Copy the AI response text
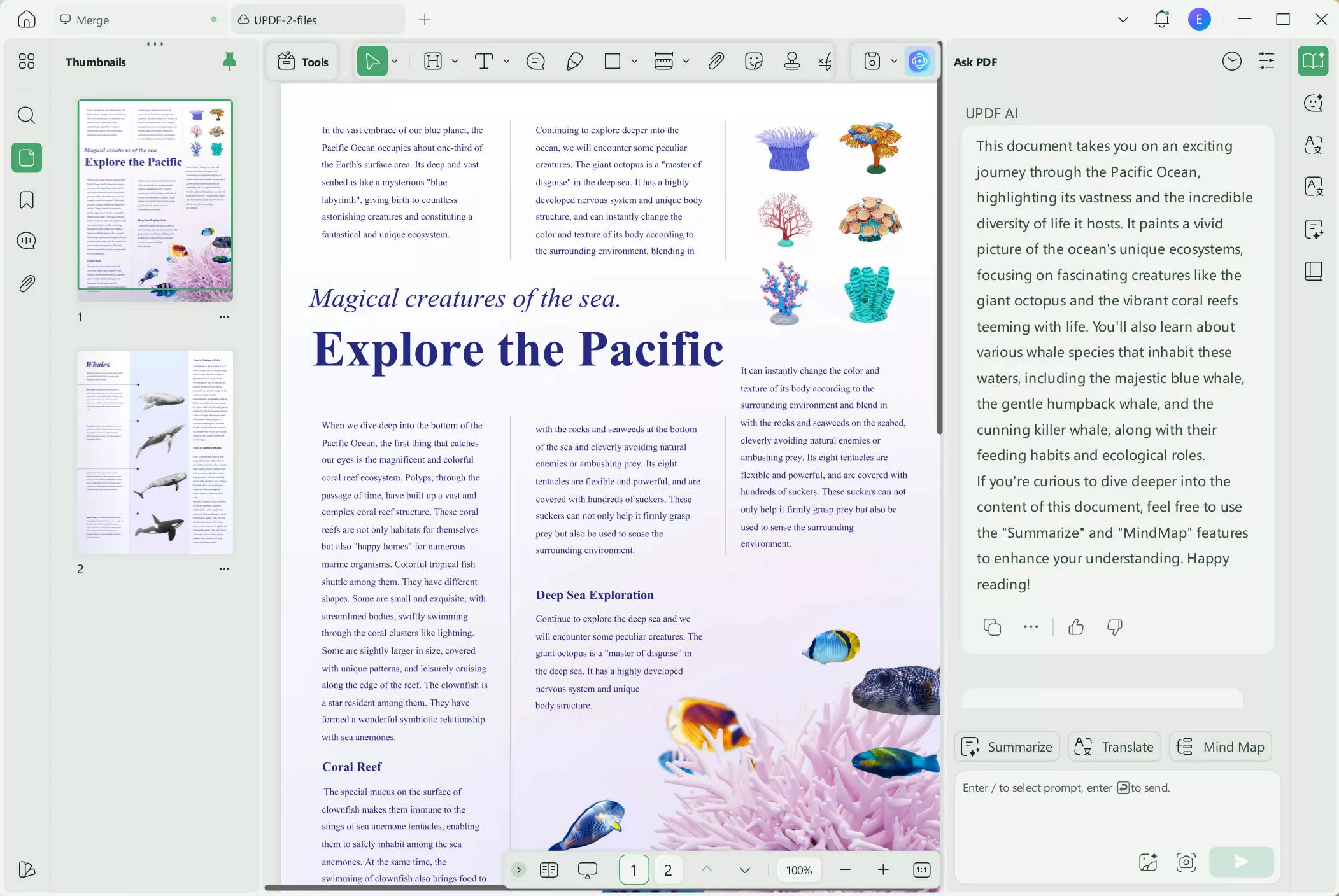 pyautogui.click(x=991, y=627)
